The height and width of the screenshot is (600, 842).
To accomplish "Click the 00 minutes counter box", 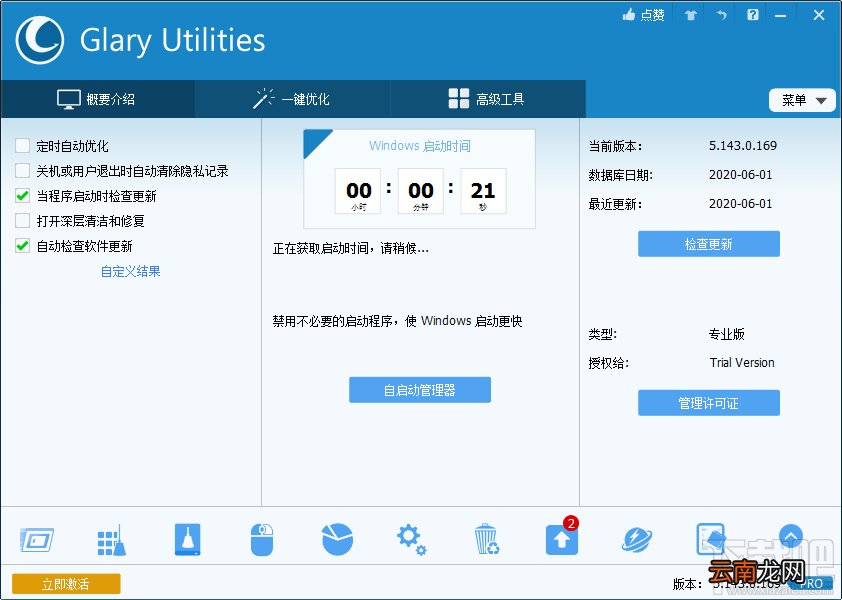I will point(420,191).
